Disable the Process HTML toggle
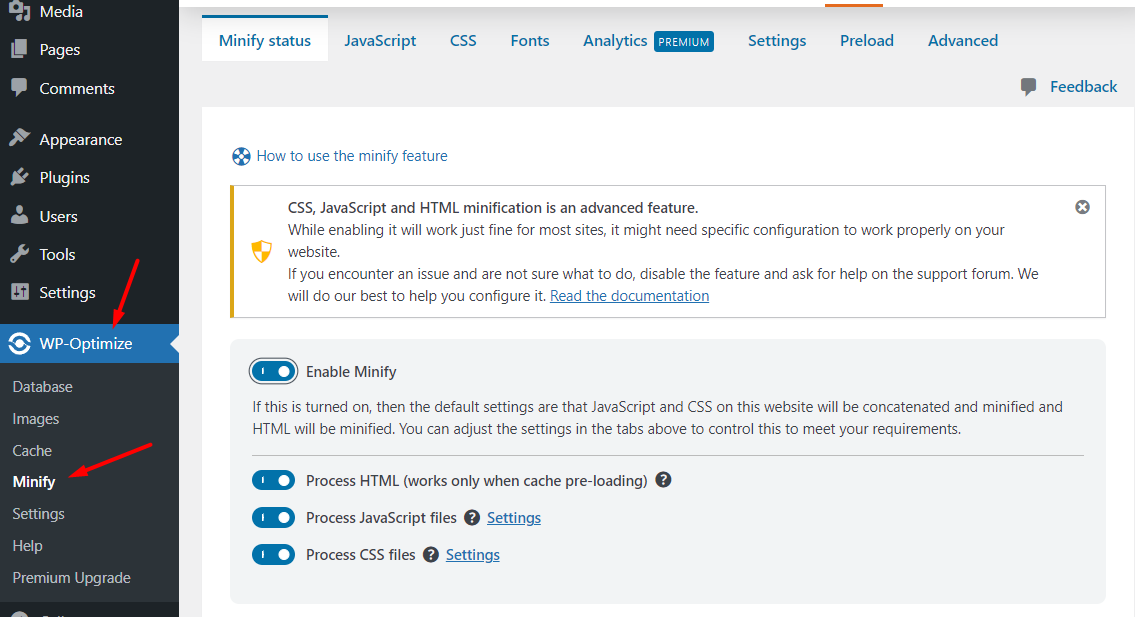This screenshot has width=1135, height=617. (x=273, y=481)
